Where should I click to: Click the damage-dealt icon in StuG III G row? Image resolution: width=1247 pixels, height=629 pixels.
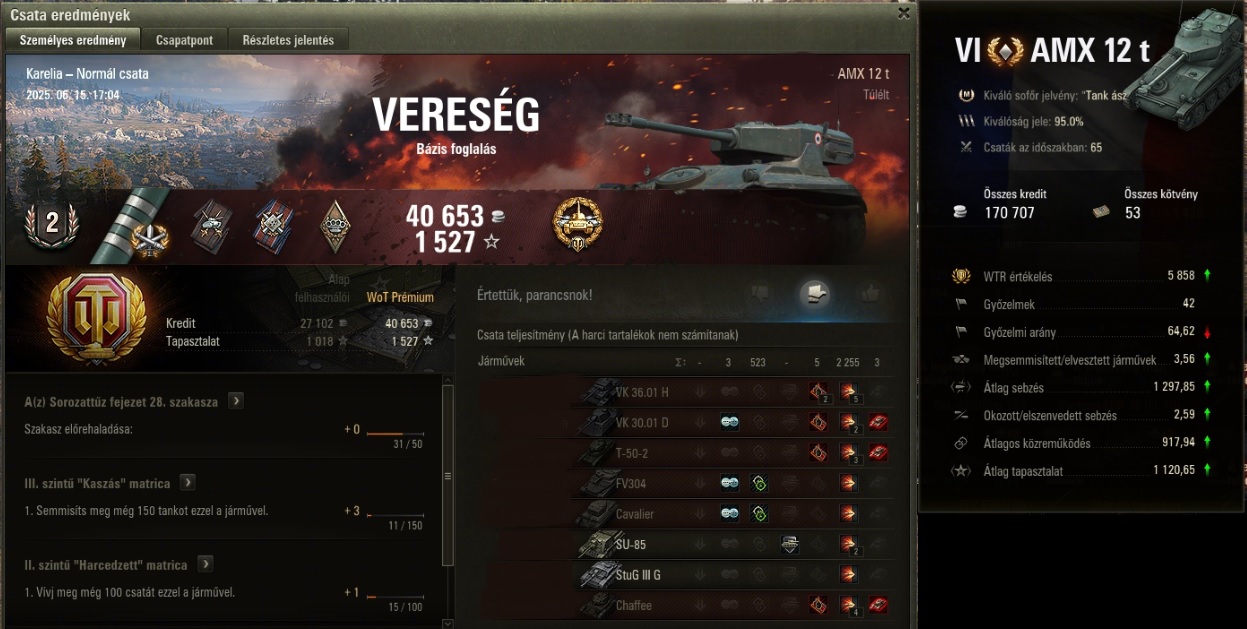848,575
